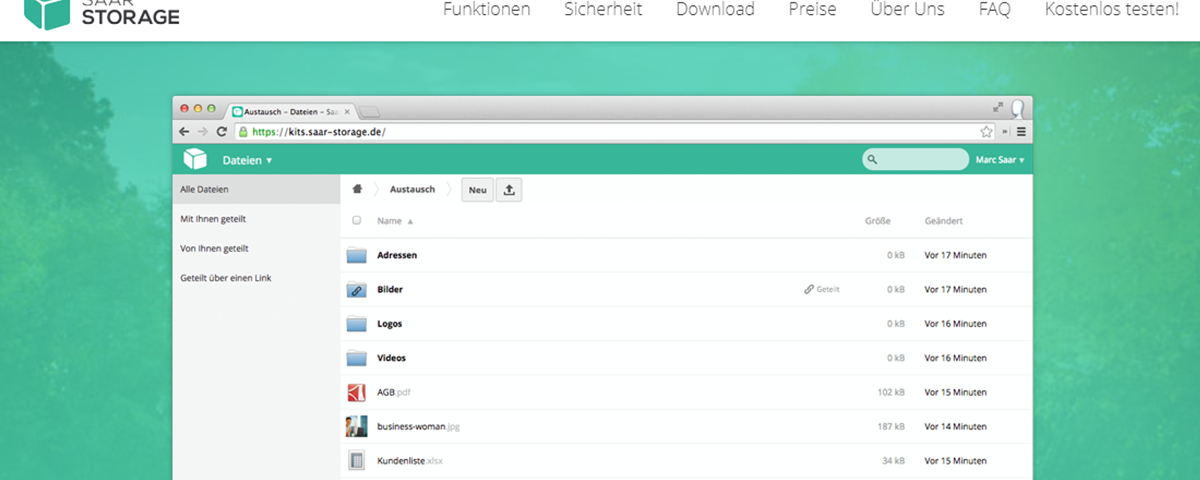Go to the Preise menu item
This screenshot has height=480, width=1200.
click(x=812, y=10)
